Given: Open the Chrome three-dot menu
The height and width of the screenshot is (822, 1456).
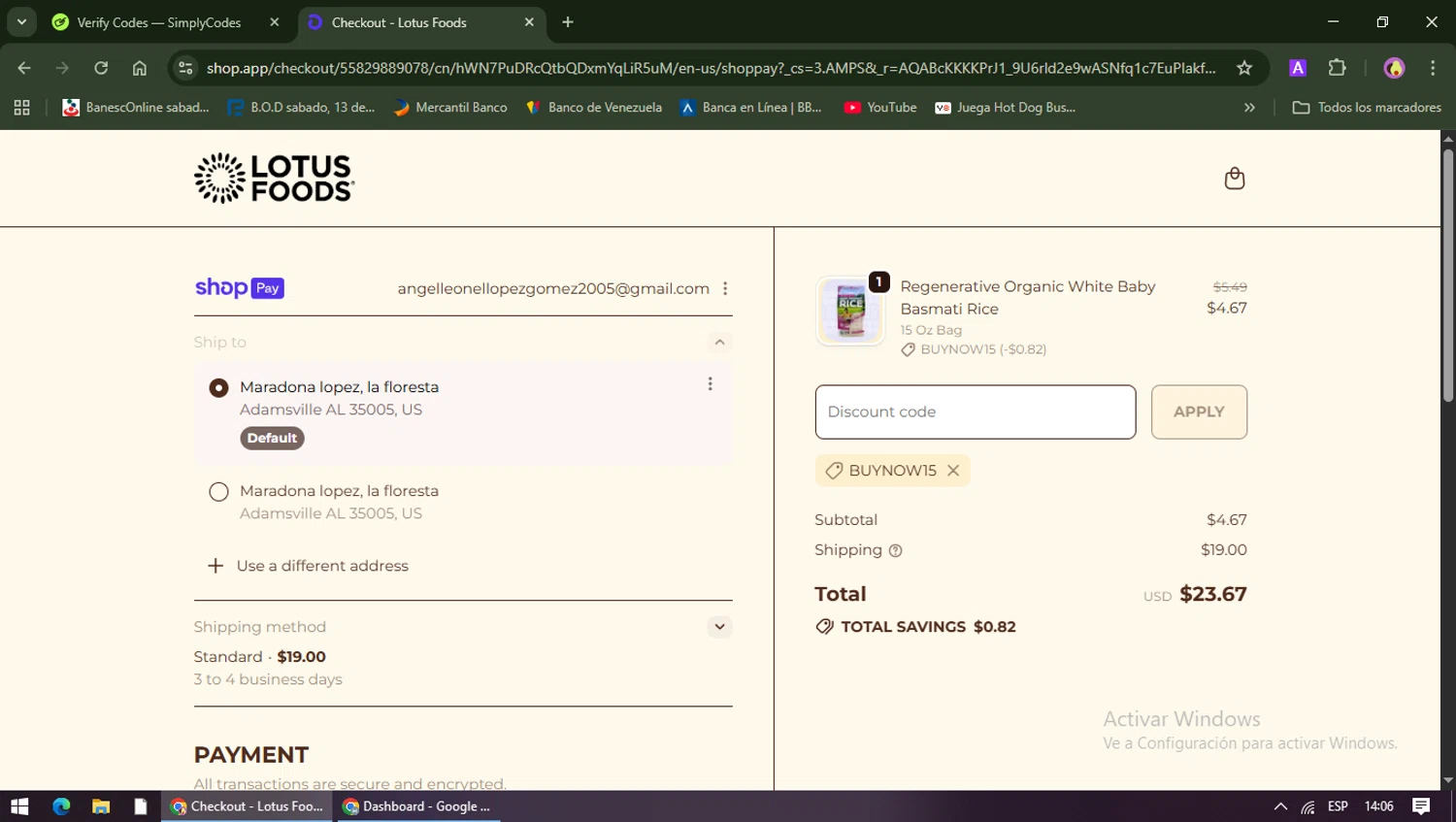Looking at the screenshot, I should (1433, 68).
